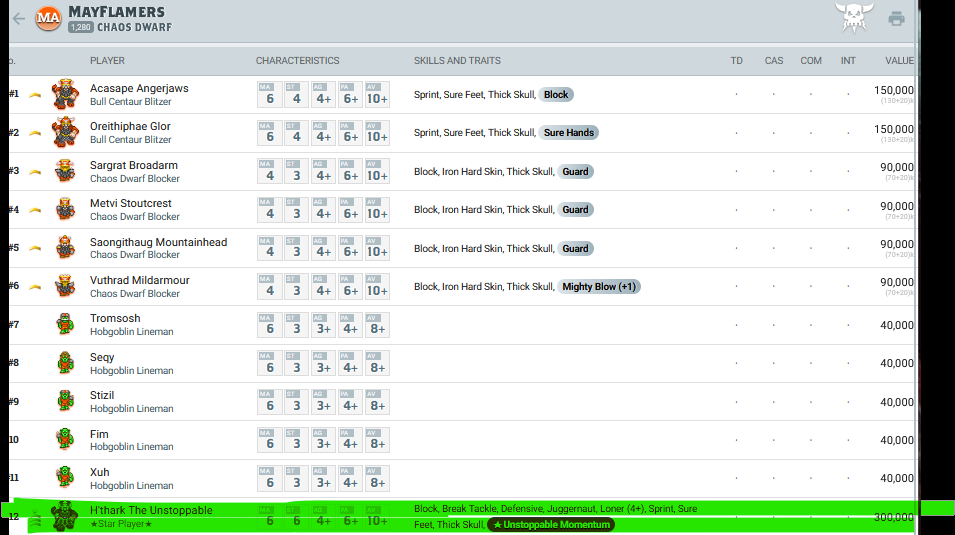
Task: Click the back arrow icon
Action: tap(18, 19)
